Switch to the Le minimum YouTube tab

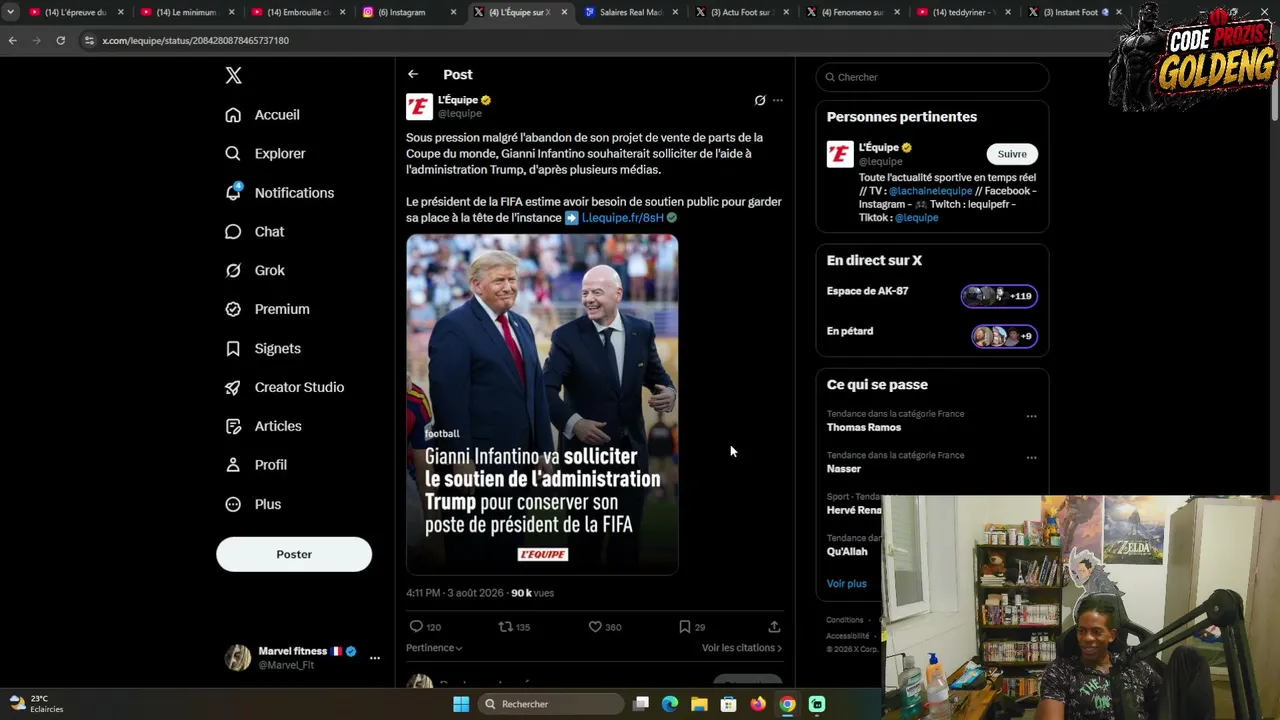(186, 12)
